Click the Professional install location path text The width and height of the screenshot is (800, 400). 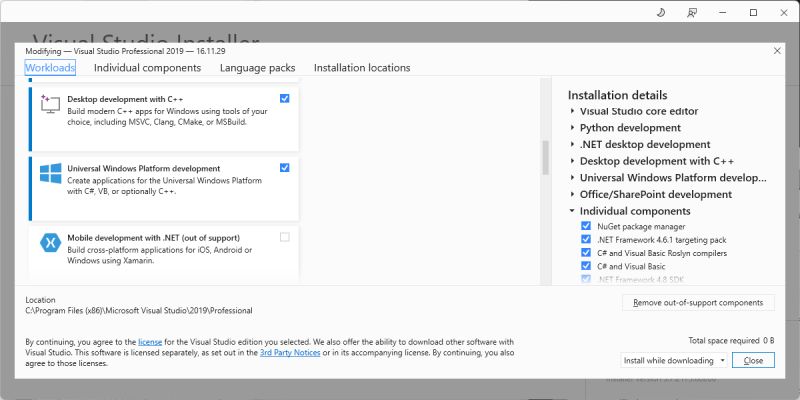[x=139, y=310]
